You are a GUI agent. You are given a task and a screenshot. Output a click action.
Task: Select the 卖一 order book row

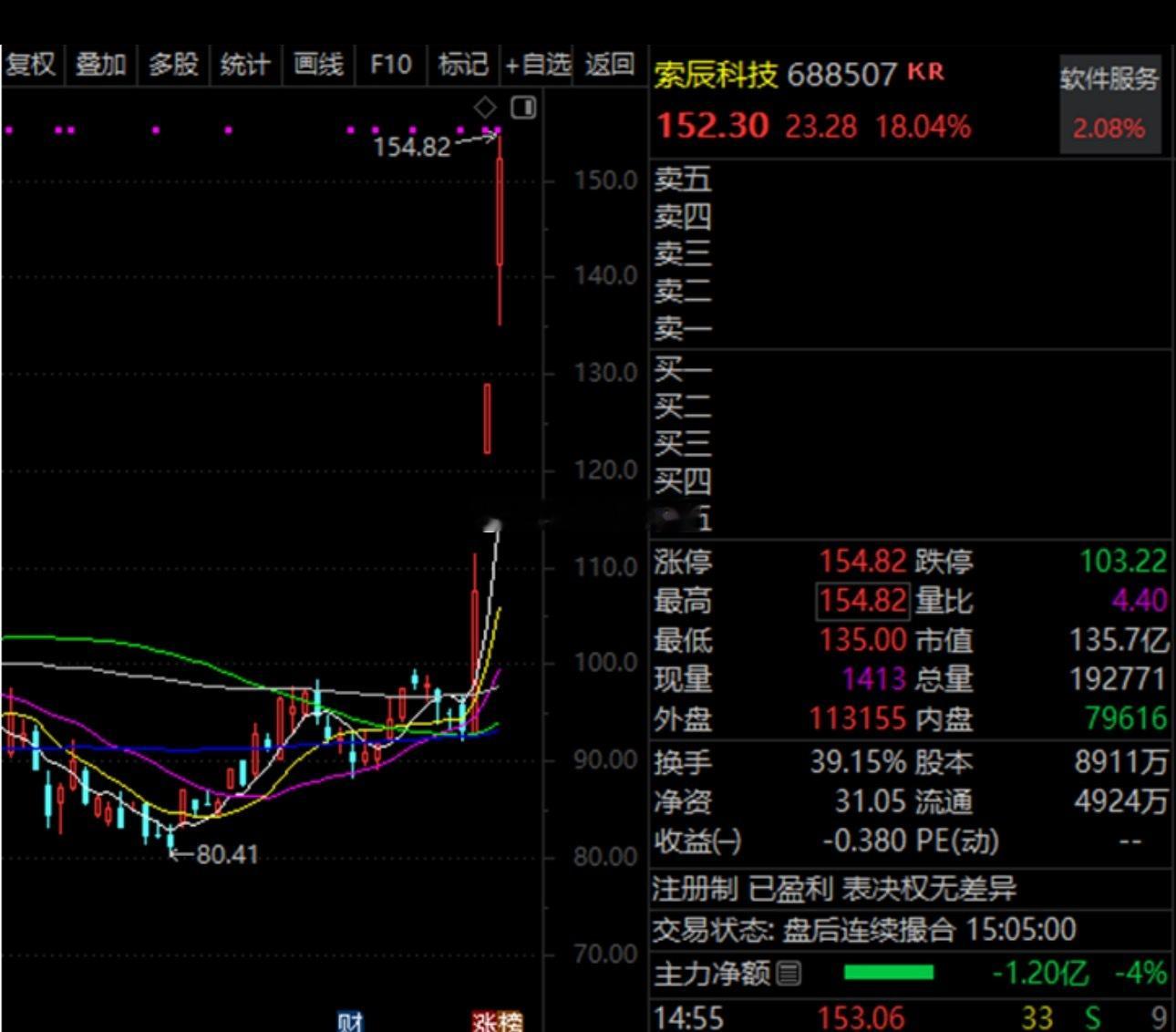(910, 328)
